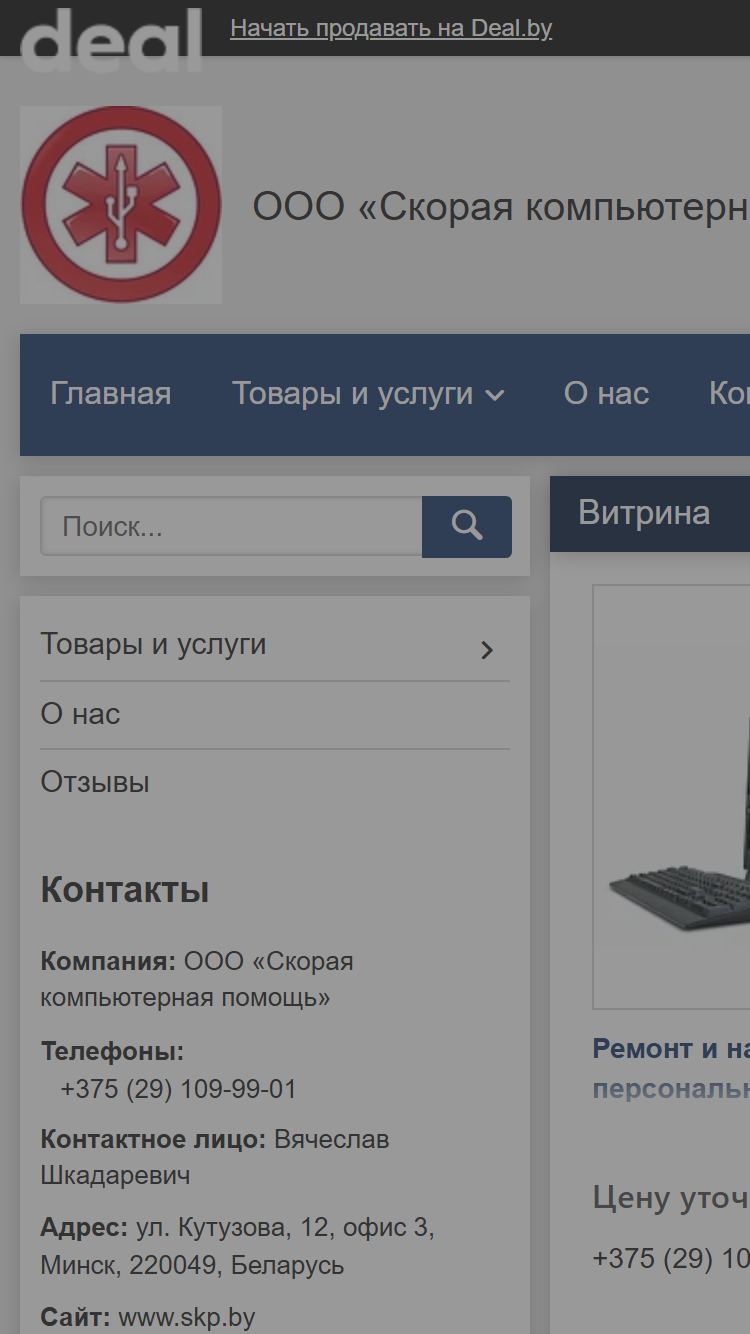Open the keyboard product thumbnail
750x1334 pixels.
click(672, 797)
